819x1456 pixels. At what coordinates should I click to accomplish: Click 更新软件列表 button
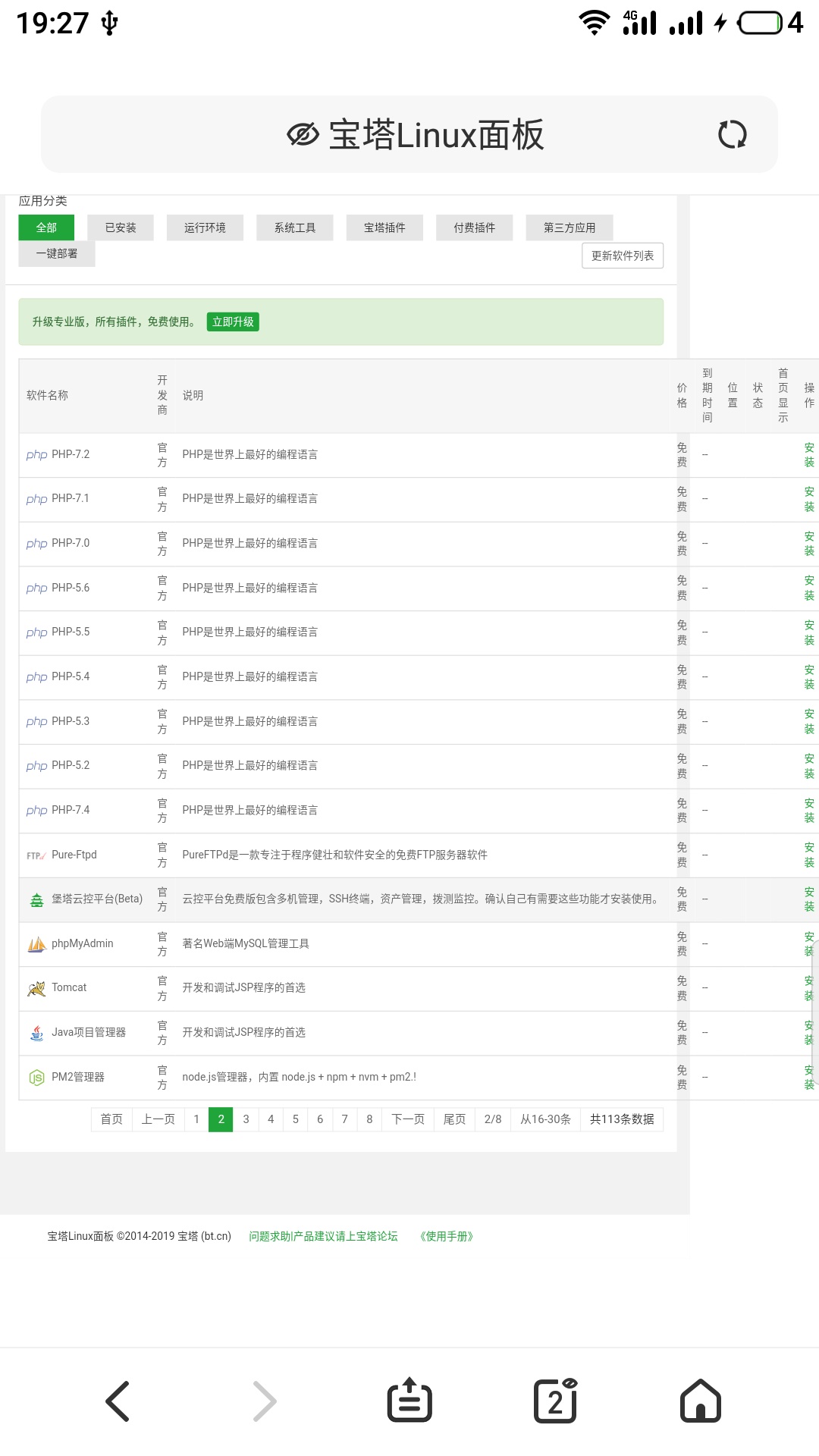coord(623,256)
